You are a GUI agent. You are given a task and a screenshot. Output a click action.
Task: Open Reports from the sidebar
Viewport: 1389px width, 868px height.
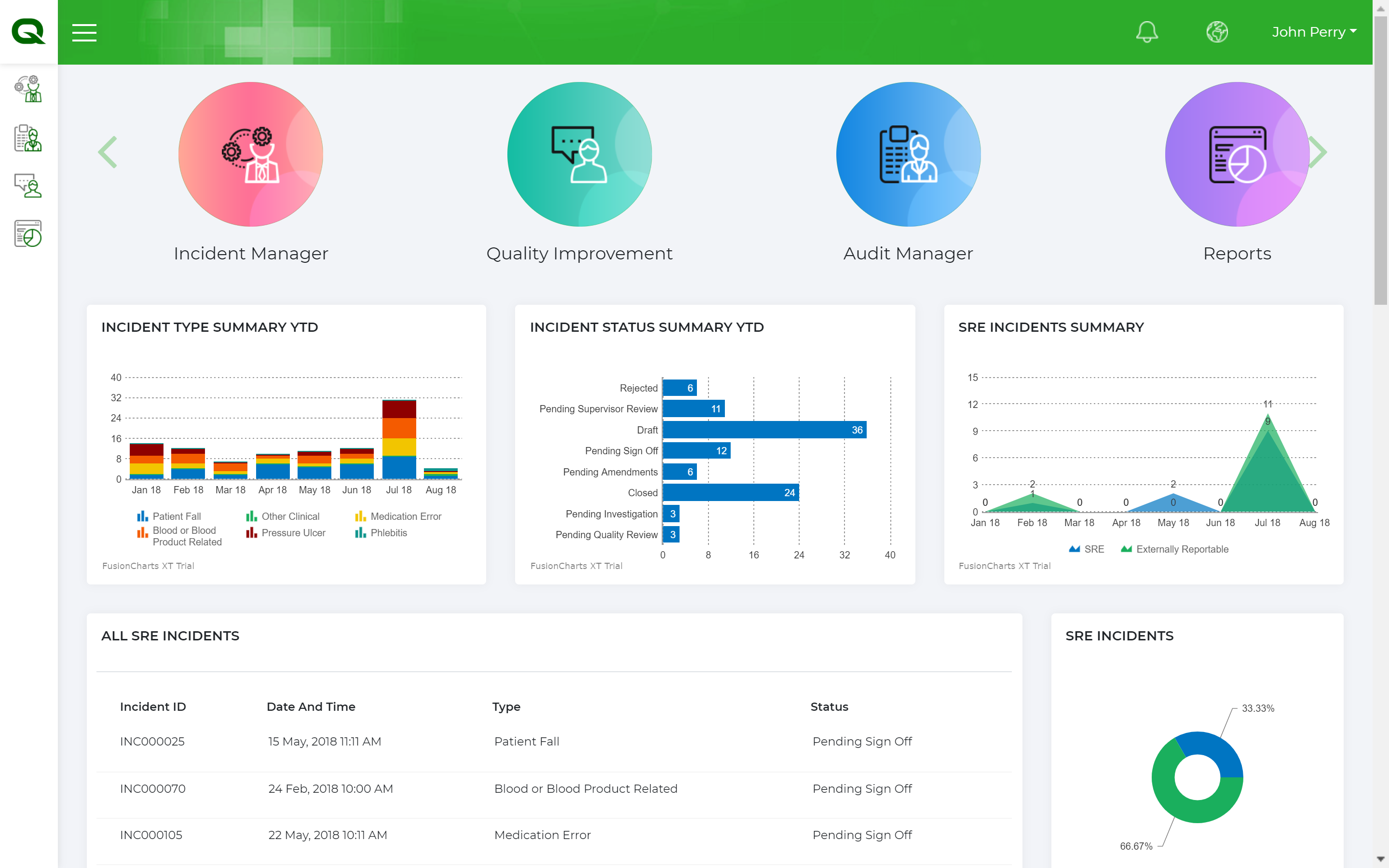pyautogui.click(x=28, y=234)
